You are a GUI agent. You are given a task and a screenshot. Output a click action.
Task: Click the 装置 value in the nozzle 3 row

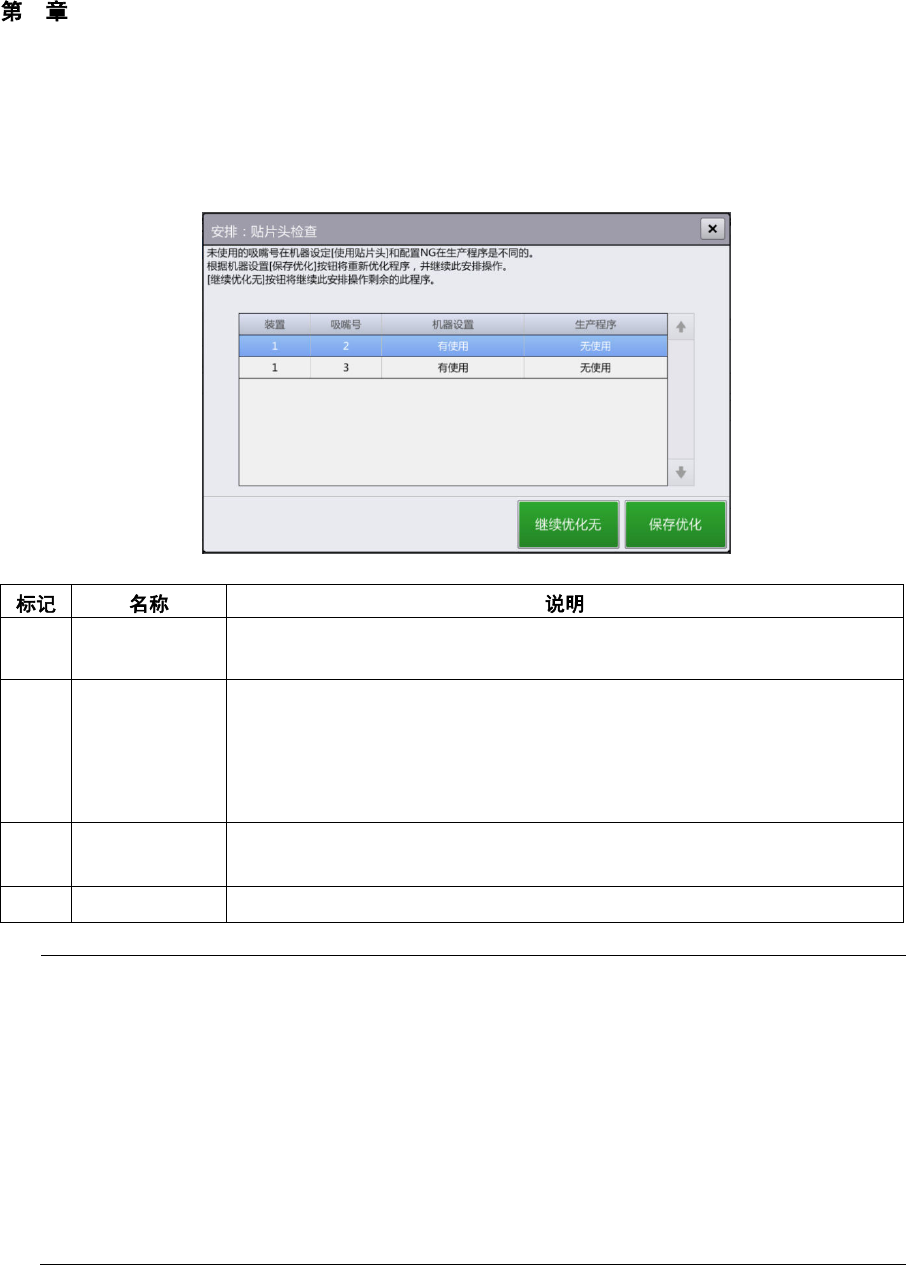(x=274, y=367)
